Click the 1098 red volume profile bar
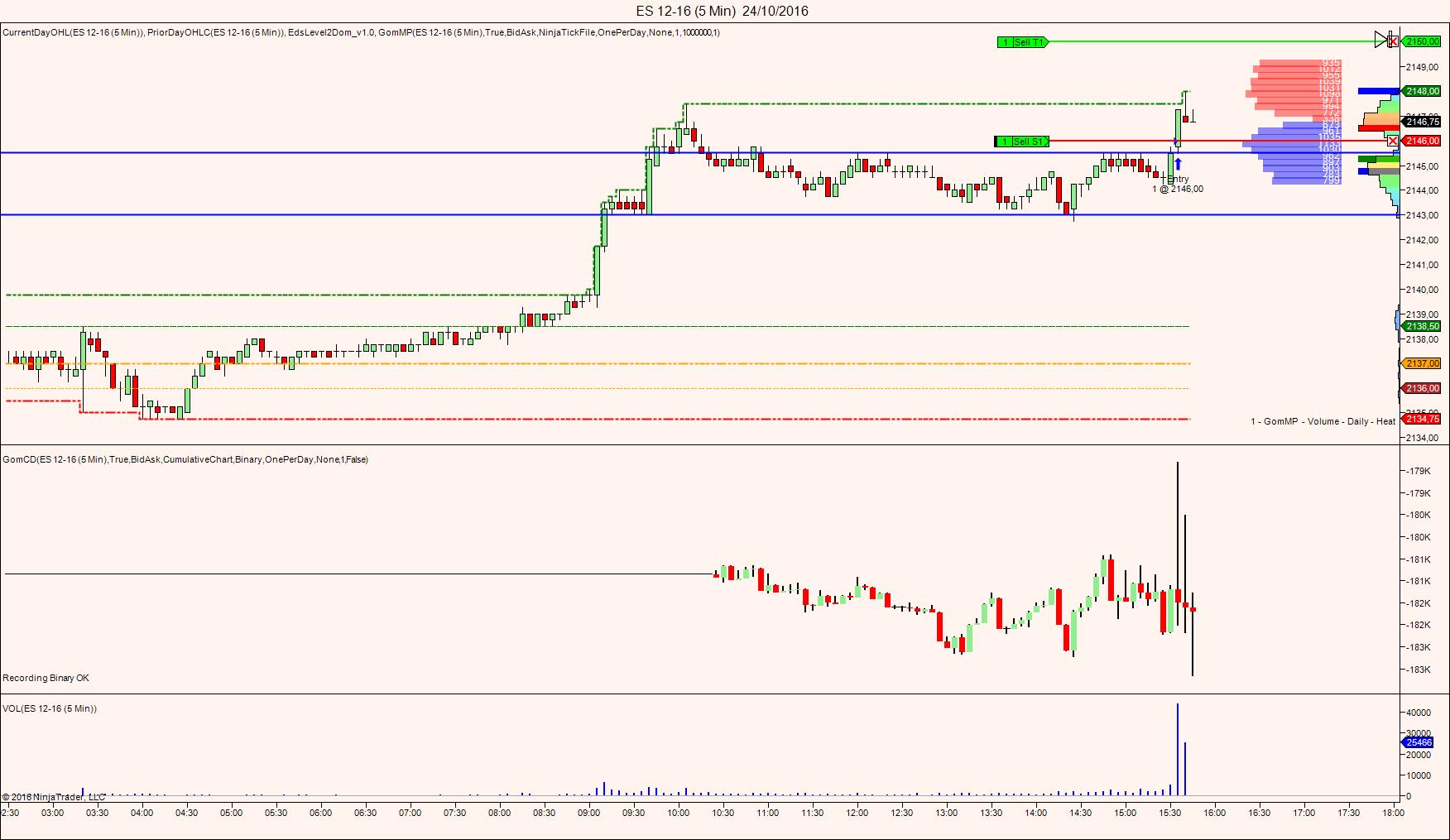Viewport: 1450px width, 840px height. pos(1293,94)
